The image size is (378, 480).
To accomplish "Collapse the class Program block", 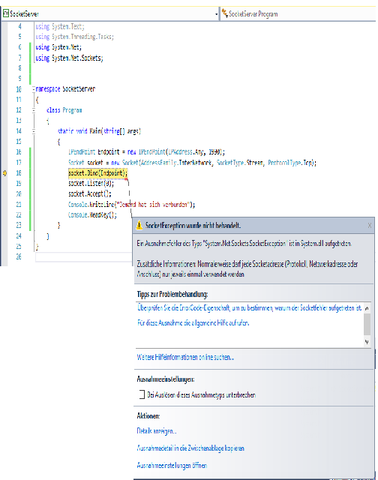I will pos(34,110).
